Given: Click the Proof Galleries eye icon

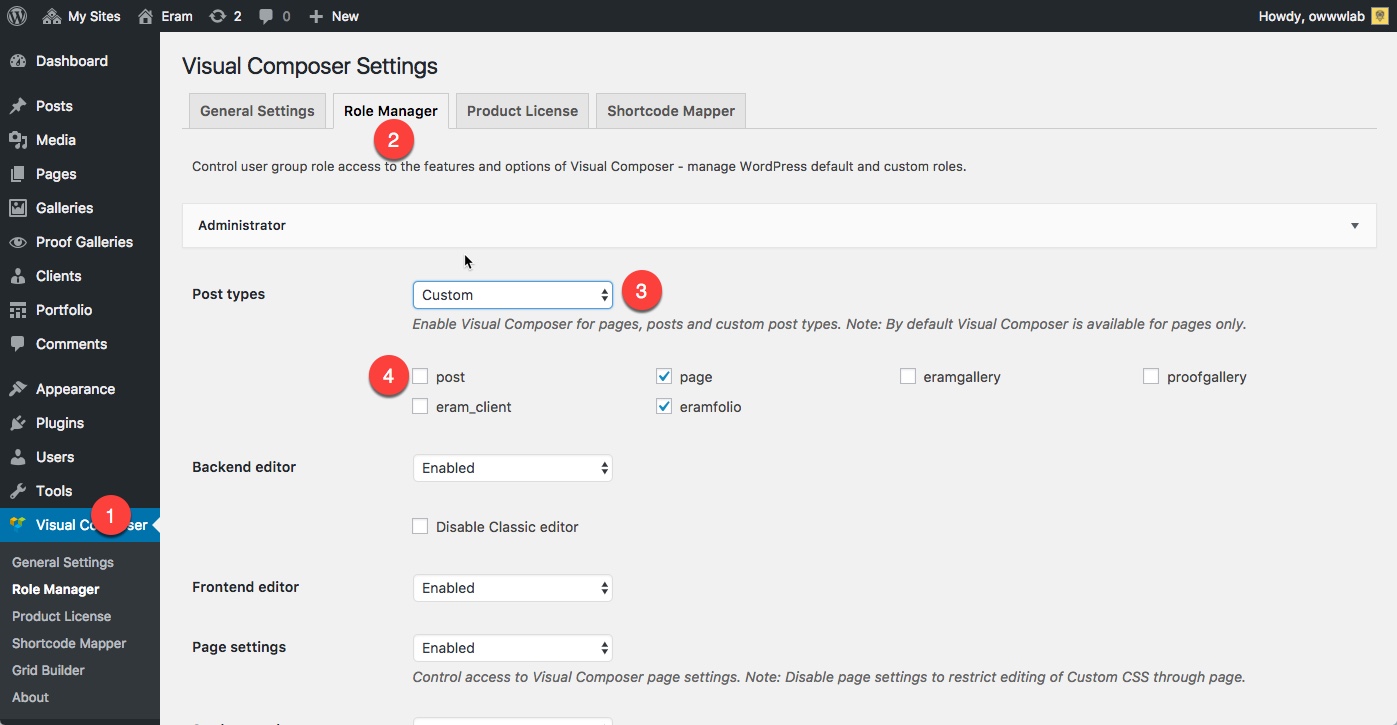Looking at the screenshot, I should [18, 242].
